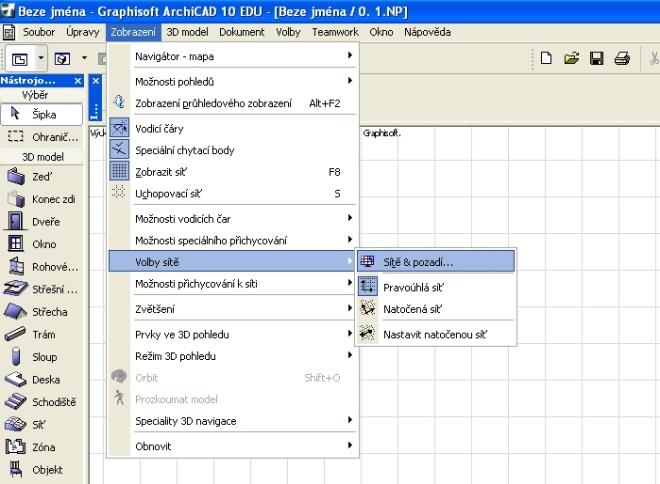Select the Objekt object tool
Viewport: 660px width, 484px height.
[42, 470]
